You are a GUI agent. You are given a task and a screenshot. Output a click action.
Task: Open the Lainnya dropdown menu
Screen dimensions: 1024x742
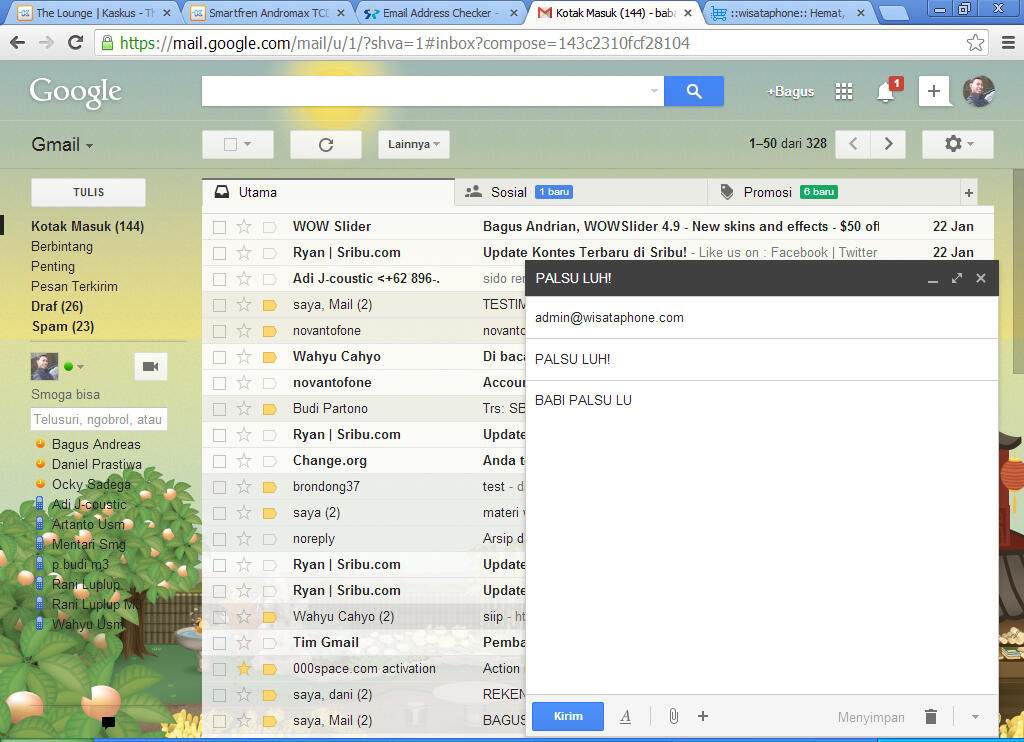click(x=413, y=144)
